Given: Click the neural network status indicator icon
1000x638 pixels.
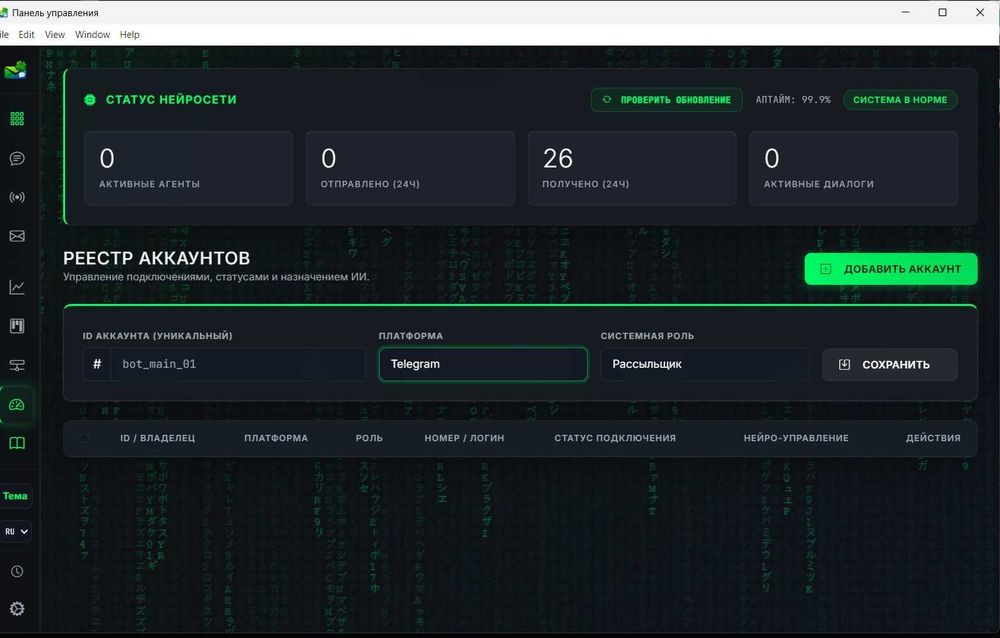Looking at the screenshot, I should click(90, 100).
